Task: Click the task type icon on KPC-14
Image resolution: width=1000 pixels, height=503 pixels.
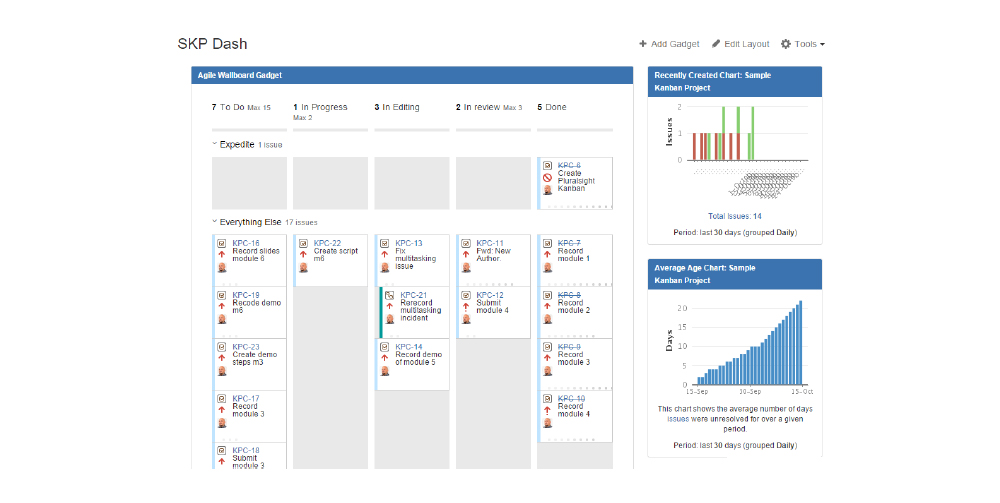Action: tap(385, 347)
